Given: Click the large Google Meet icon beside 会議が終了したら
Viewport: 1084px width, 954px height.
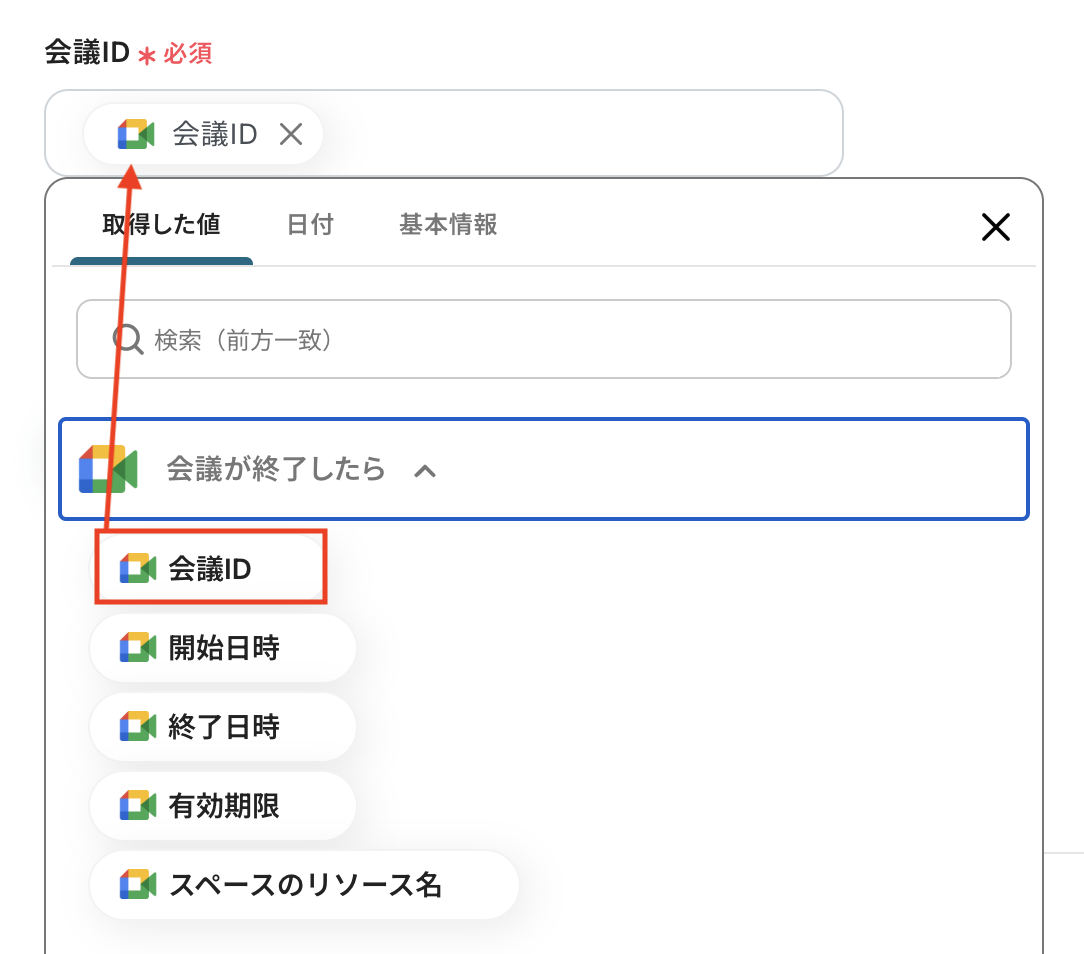Looking at the screenshot, I should point(108,469).
